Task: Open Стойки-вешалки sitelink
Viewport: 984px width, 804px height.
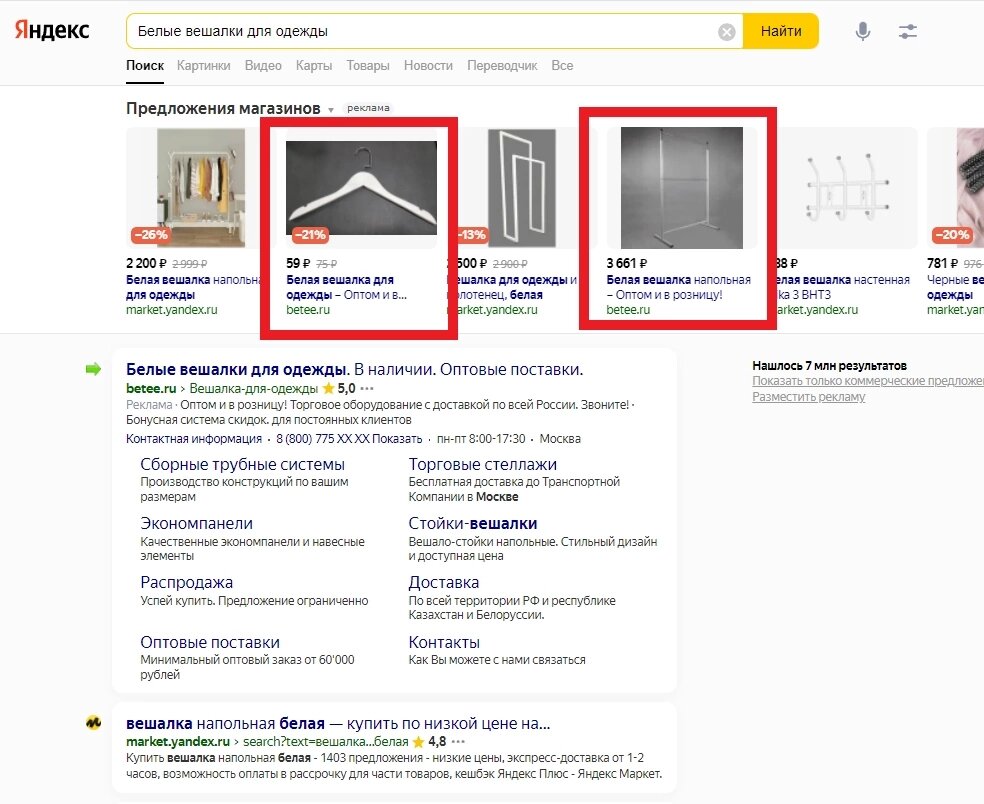Action: click(x=473, y=523)
